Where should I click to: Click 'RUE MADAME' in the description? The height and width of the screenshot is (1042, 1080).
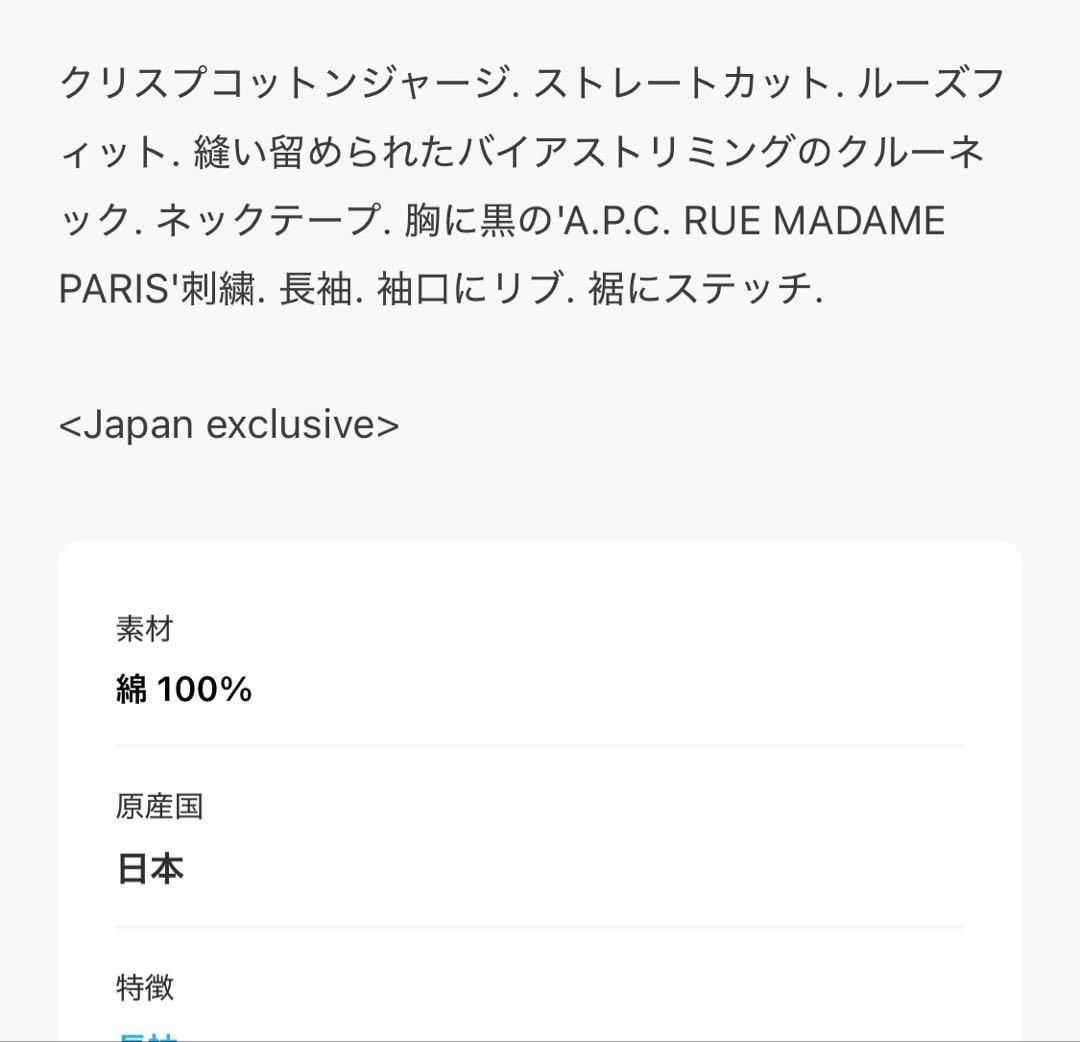814,221
